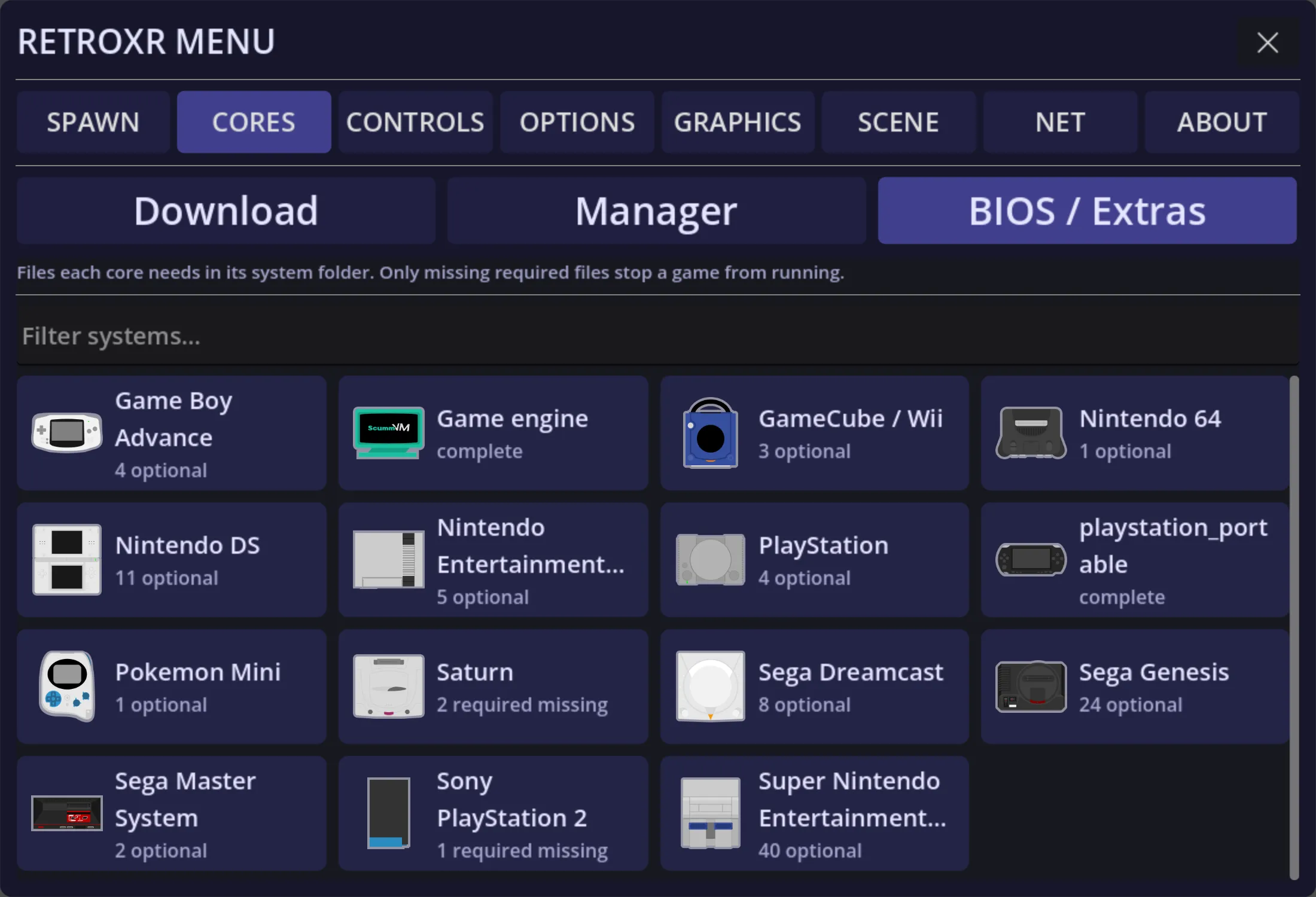Open the CONTROLS tab
Screen dimensions: 1316x897
pyautogui.click(x=415, y=122)
